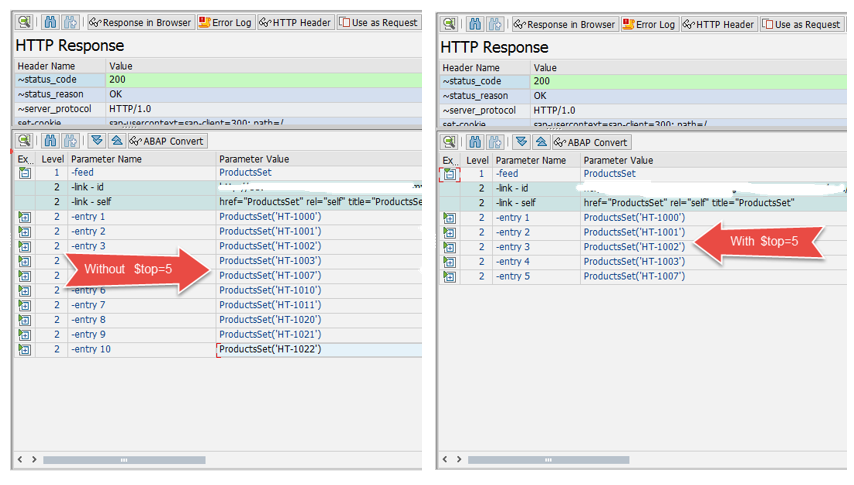854x485 pixels.
Task: Click Details icon in left parameter toolbar
Action: click(x=24, y=141)
